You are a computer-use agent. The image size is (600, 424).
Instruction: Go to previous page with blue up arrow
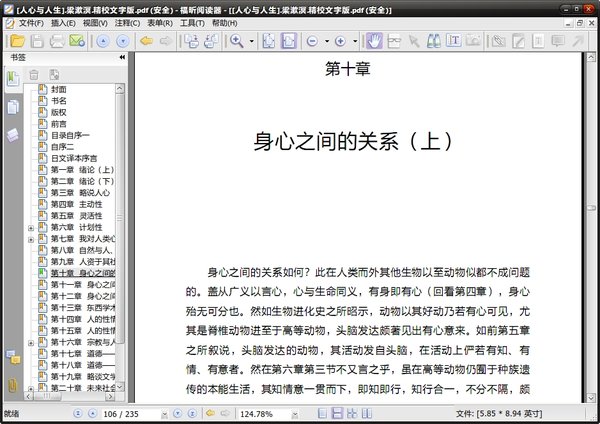[103, 41]
